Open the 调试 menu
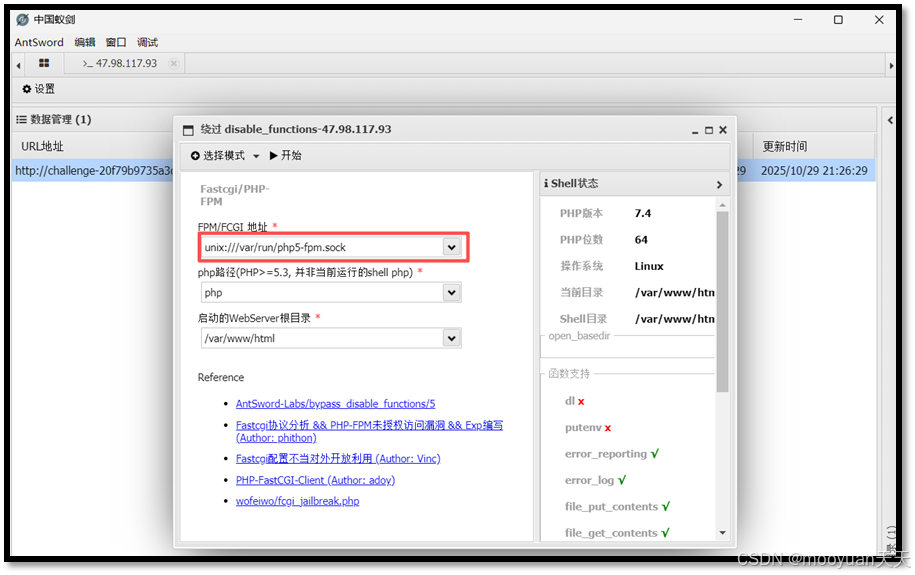The width and height of the screenshot is (915, 575). point(147,42)
